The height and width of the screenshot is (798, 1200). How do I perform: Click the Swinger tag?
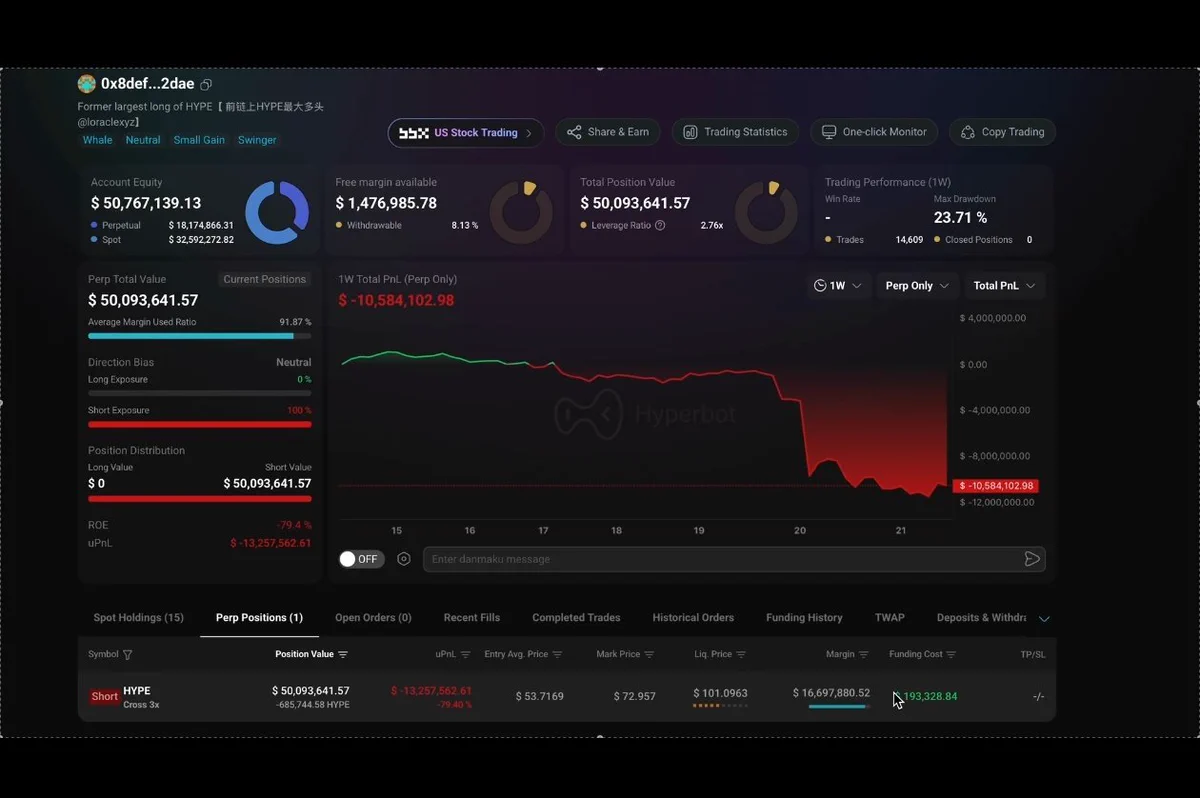(257, 140)
